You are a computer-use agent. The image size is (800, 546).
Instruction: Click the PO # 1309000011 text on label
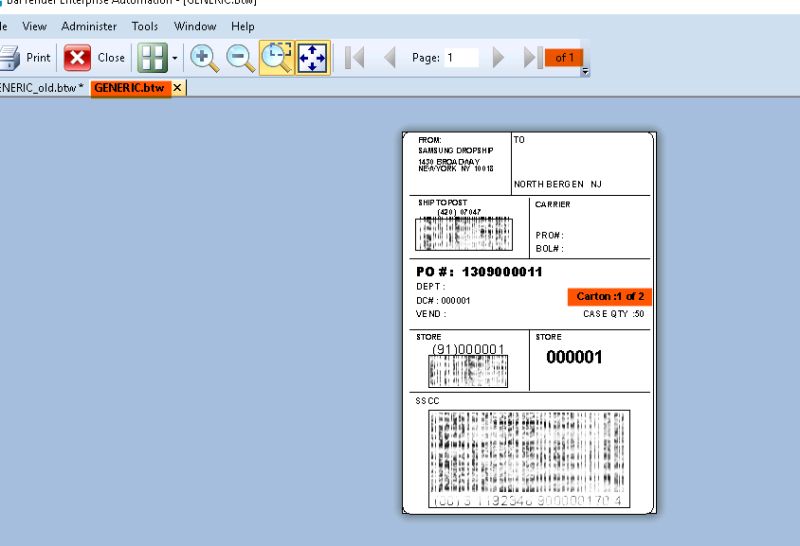pos(479,272)
